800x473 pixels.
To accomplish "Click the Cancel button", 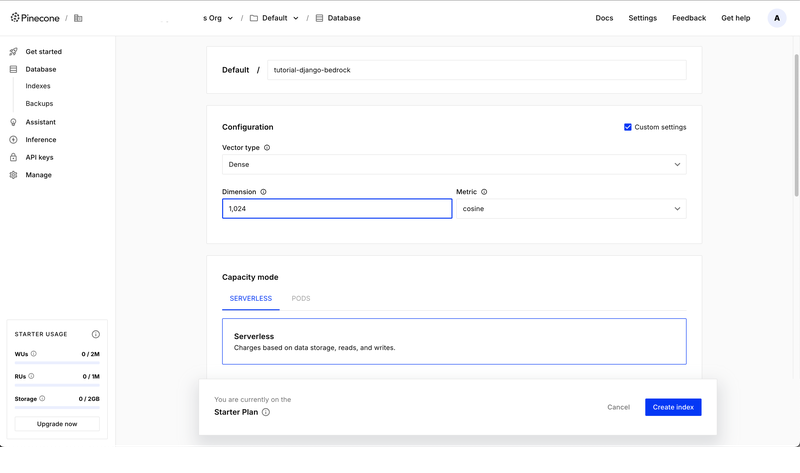I will pyautogui.click(x=618, y=407).
